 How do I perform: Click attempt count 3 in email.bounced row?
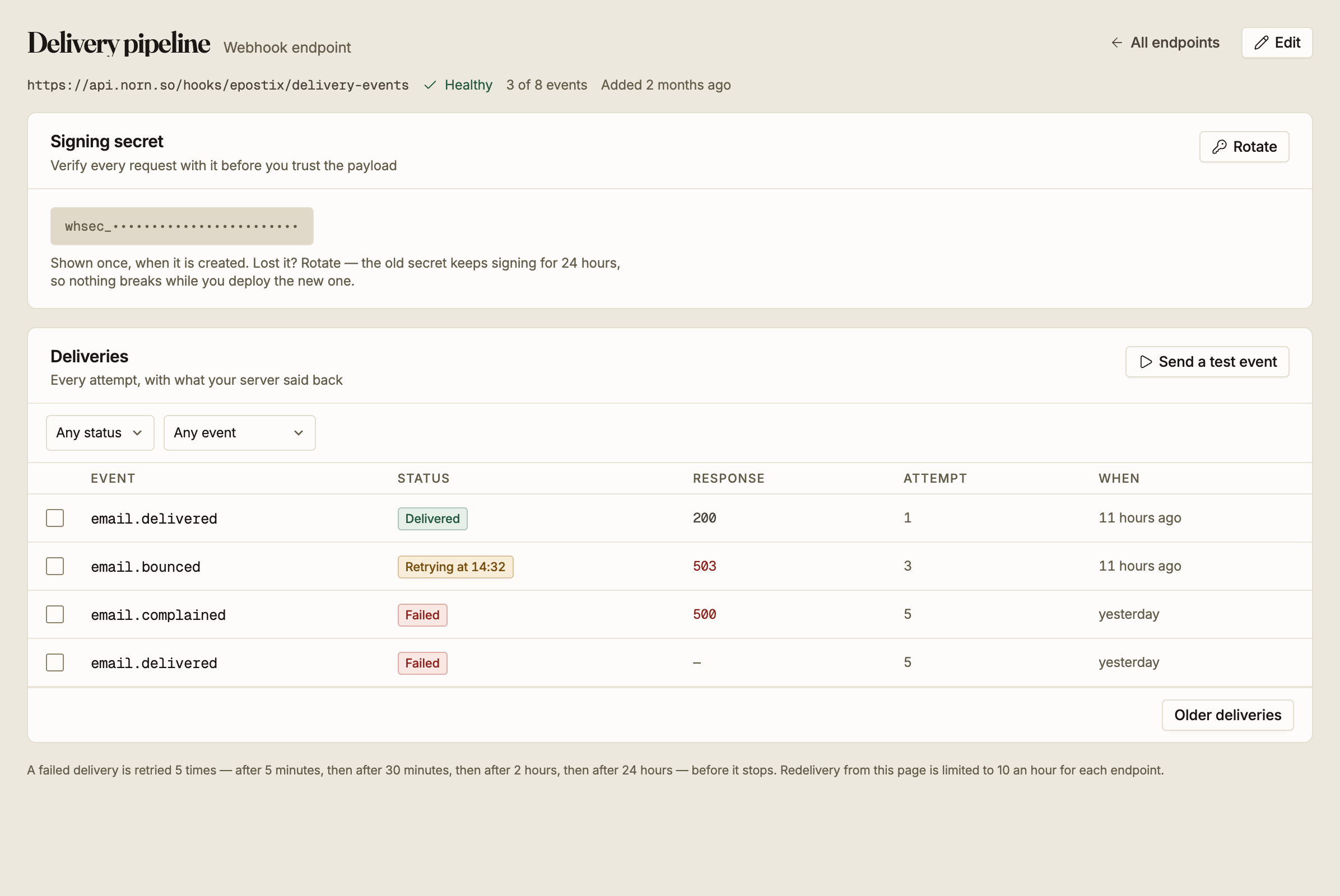(907, 566)
